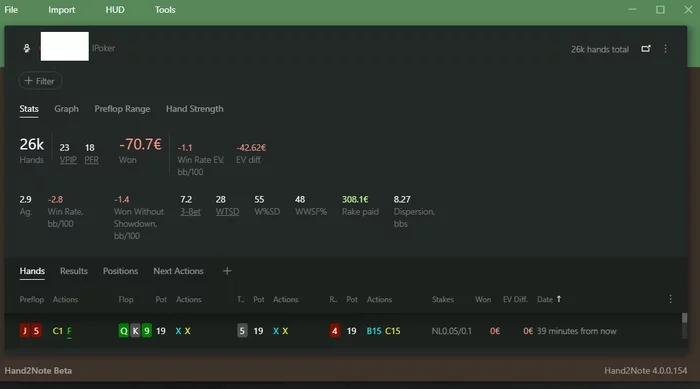Open the Hand Strength tab
Image resolution: width=700 pixels, height=389 pixels.
[195, 109]
